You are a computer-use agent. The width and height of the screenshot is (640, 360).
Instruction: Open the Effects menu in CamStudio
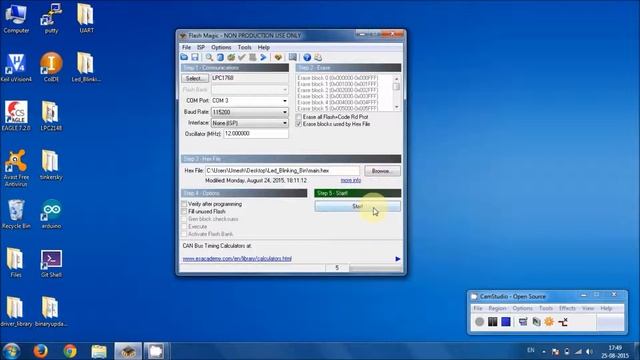click(567, 309)
